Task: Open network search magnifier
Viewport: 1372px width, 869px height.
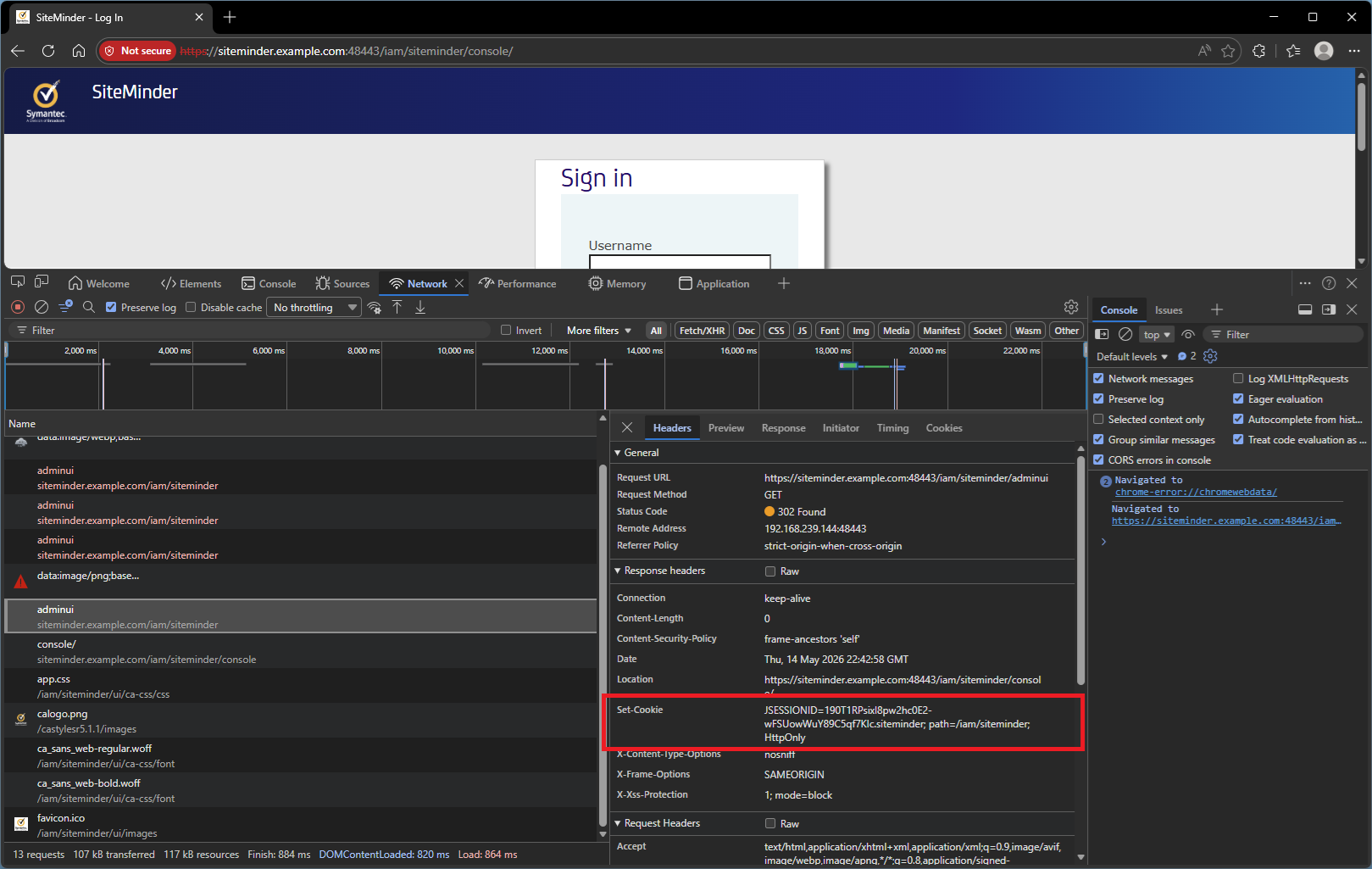Action: click(88, 307)
